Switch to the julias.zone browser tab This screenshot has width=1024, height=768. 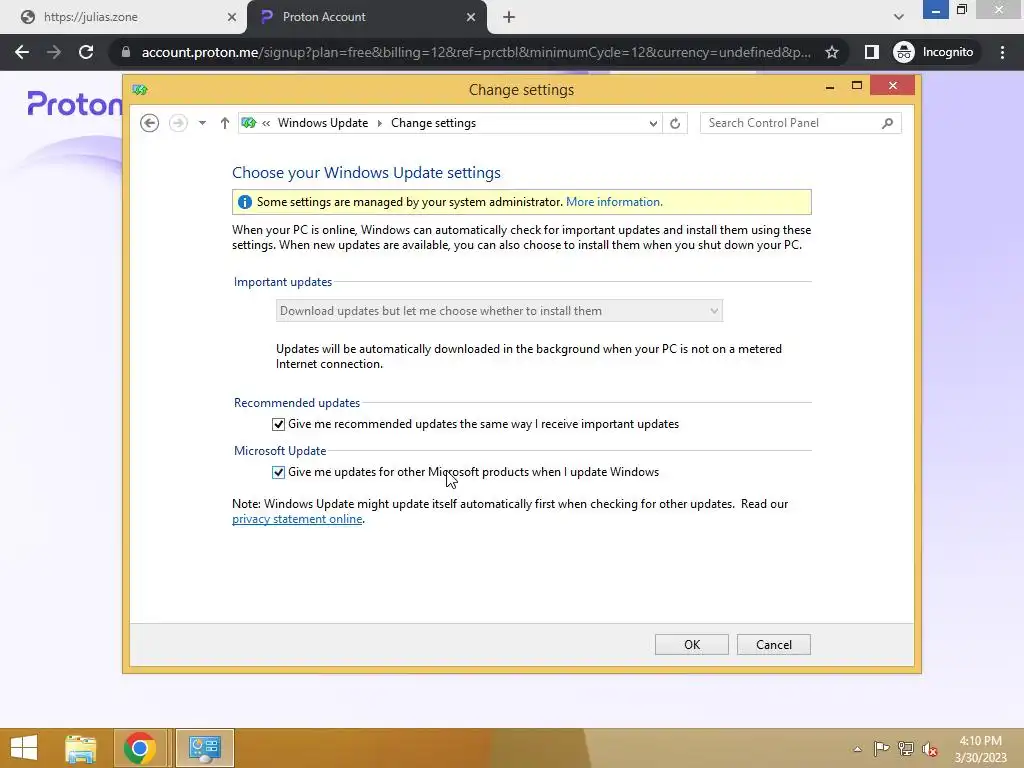tap(123, 17)
